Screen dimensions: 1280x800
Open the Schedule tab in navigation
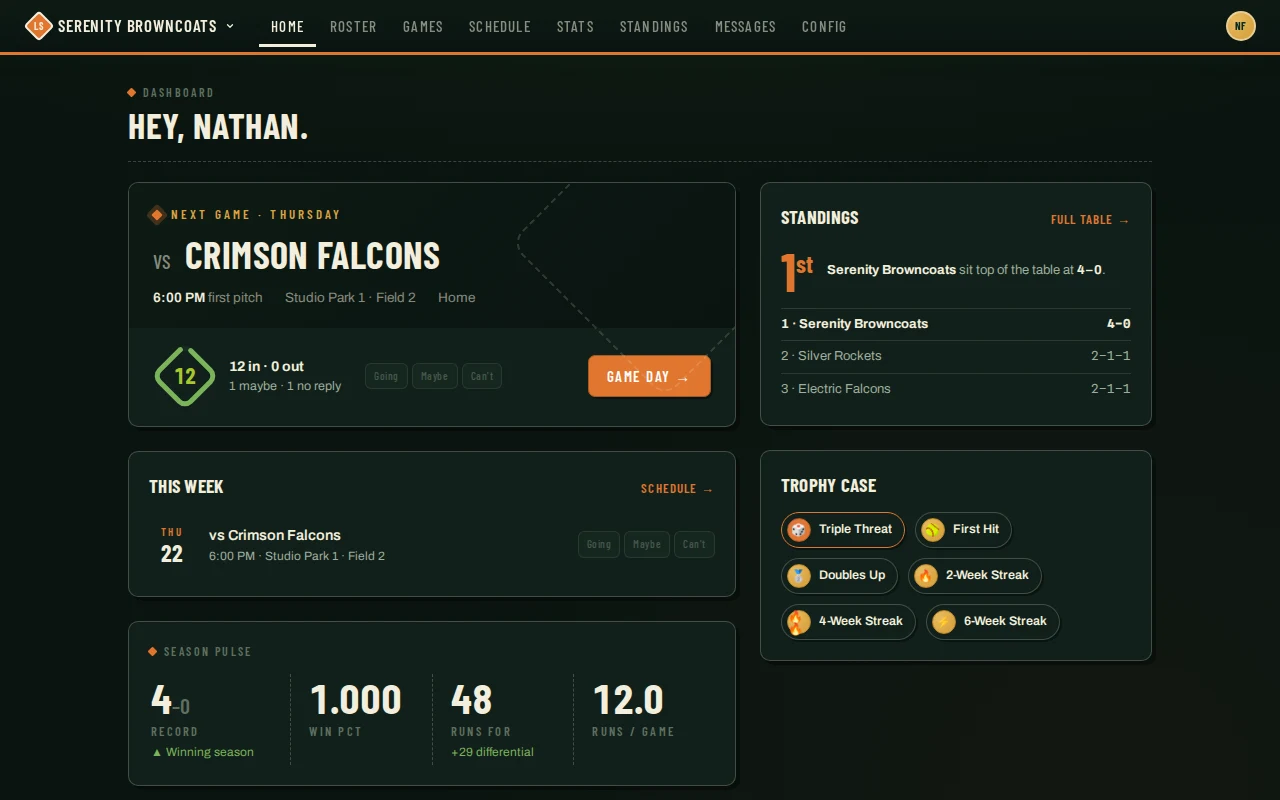(500, 27)
